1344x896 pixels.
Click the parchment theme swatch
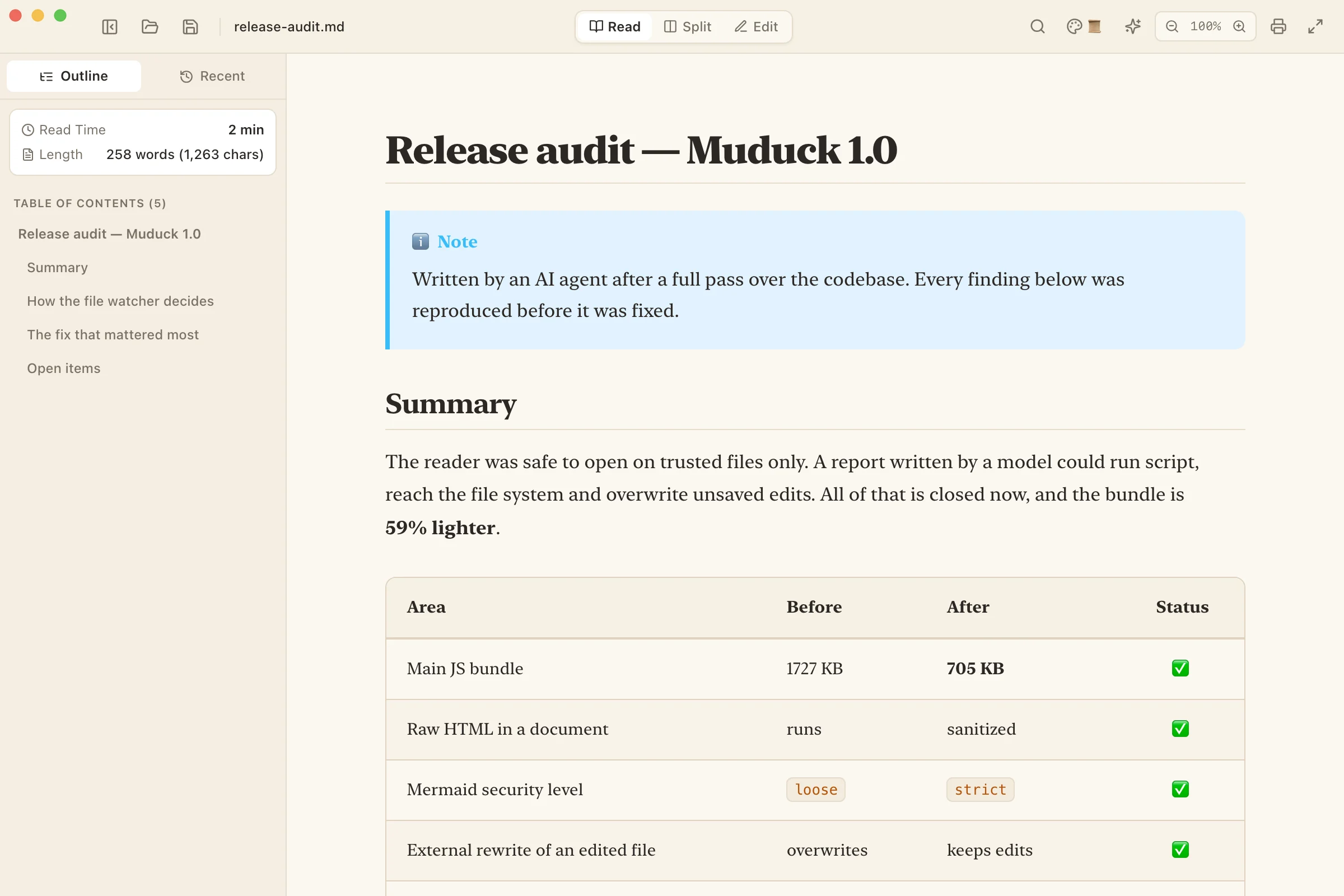pos(1094,26)
